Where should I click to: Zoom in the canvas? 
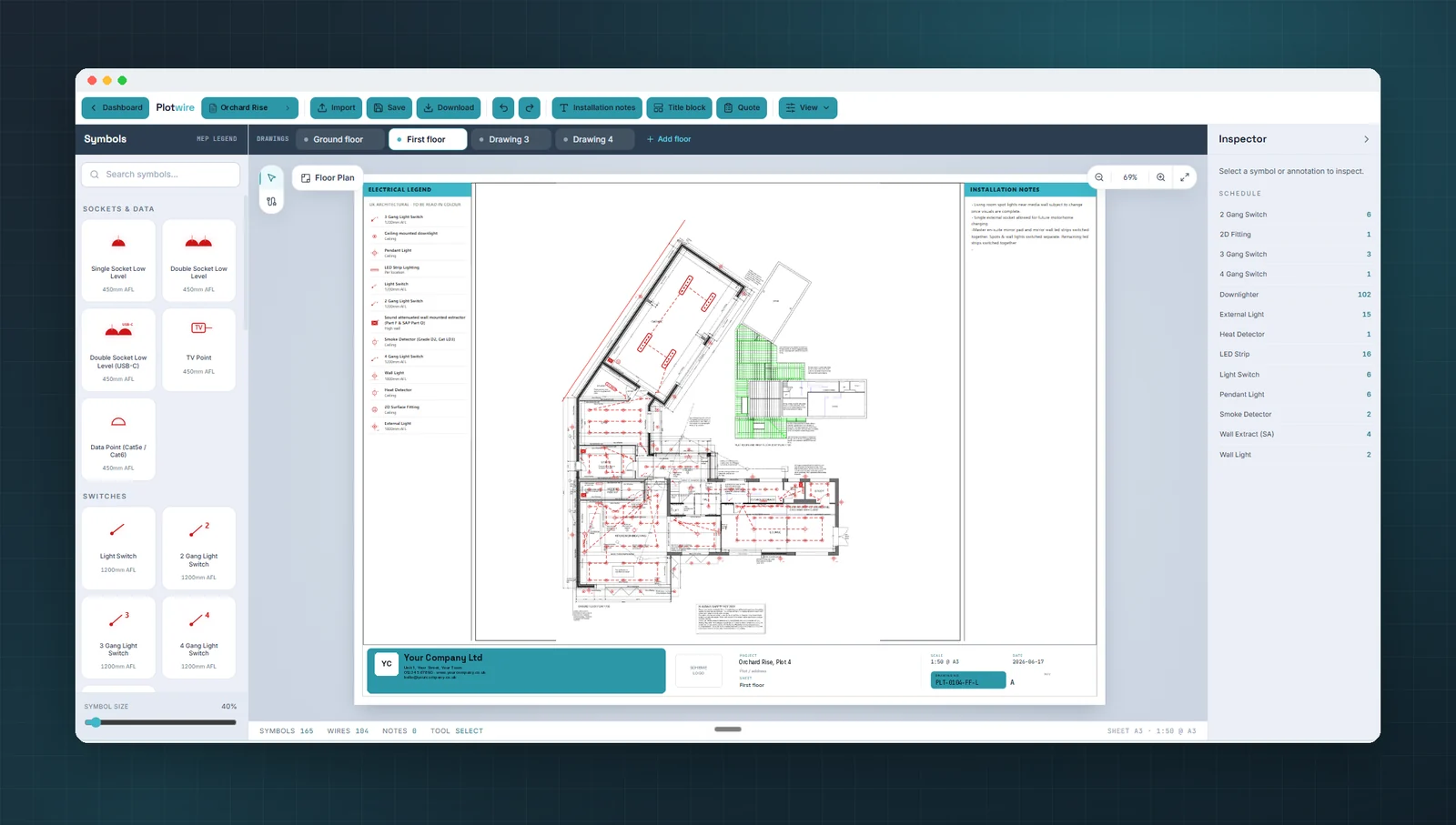click(x=1160, y=177)
